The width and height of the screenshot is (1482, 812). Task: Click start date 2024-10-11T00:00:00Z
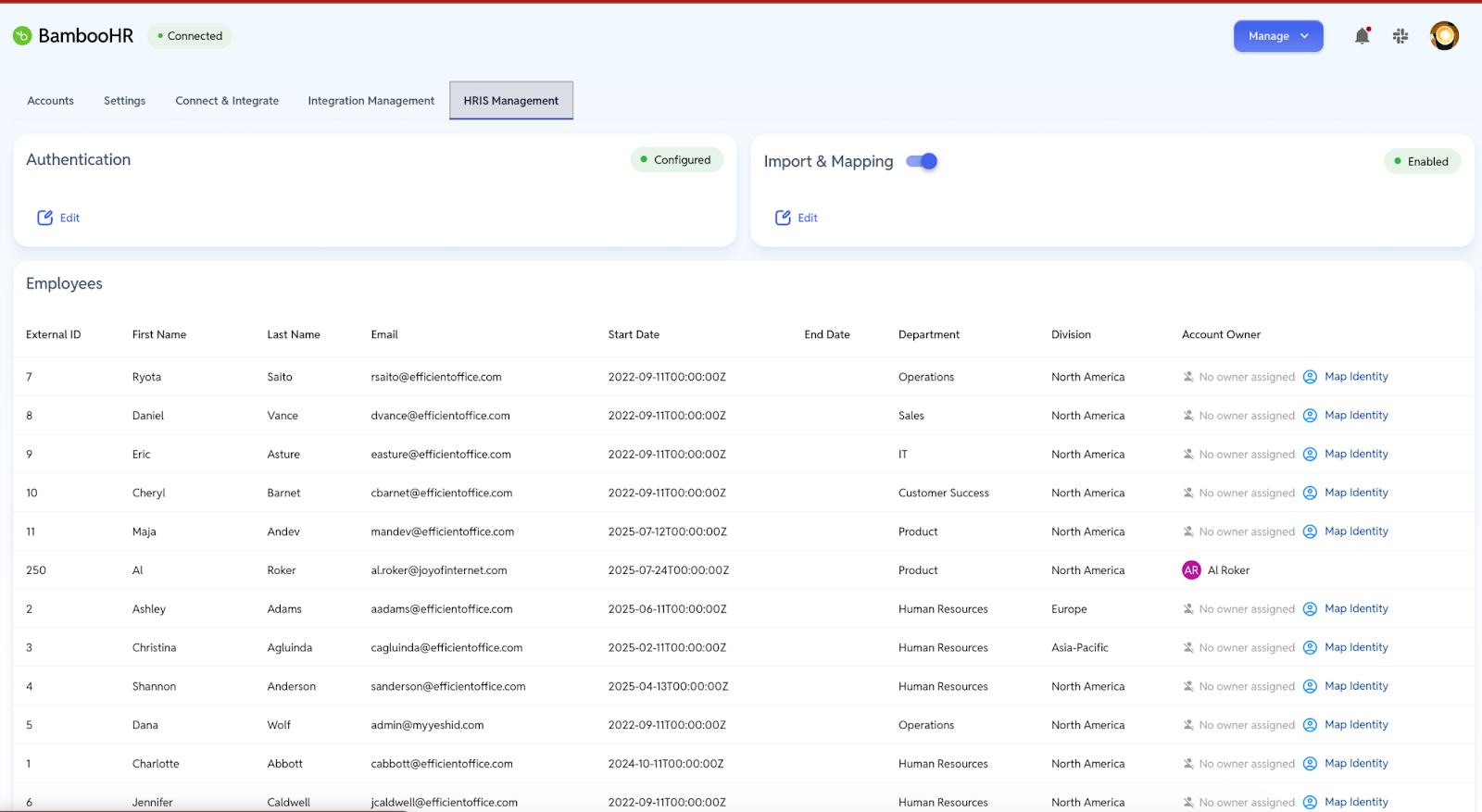click(666, 764)
